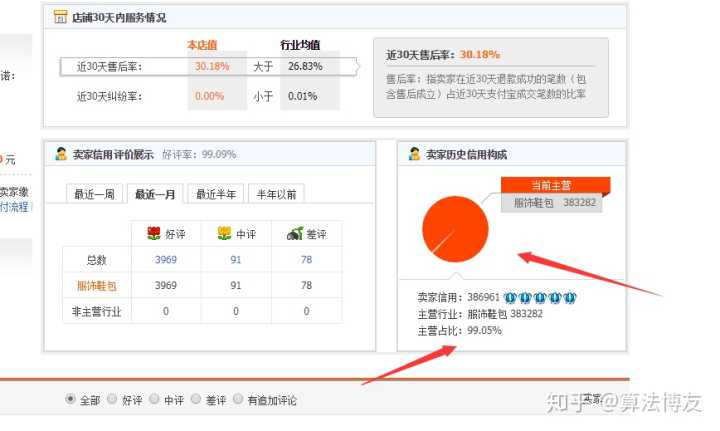This screenshot has height=431, width=720.
Task: Click the 主营行业: 服饰鞋包 383282 text
Action: 480,314
